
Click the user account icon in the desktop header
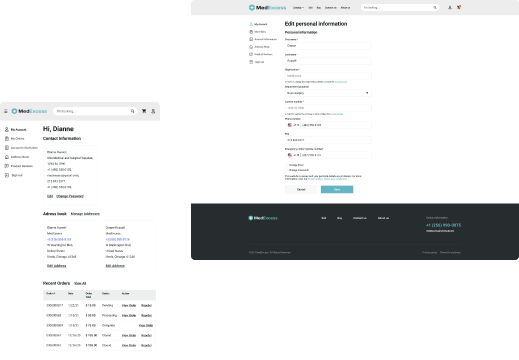pos(450,7)
